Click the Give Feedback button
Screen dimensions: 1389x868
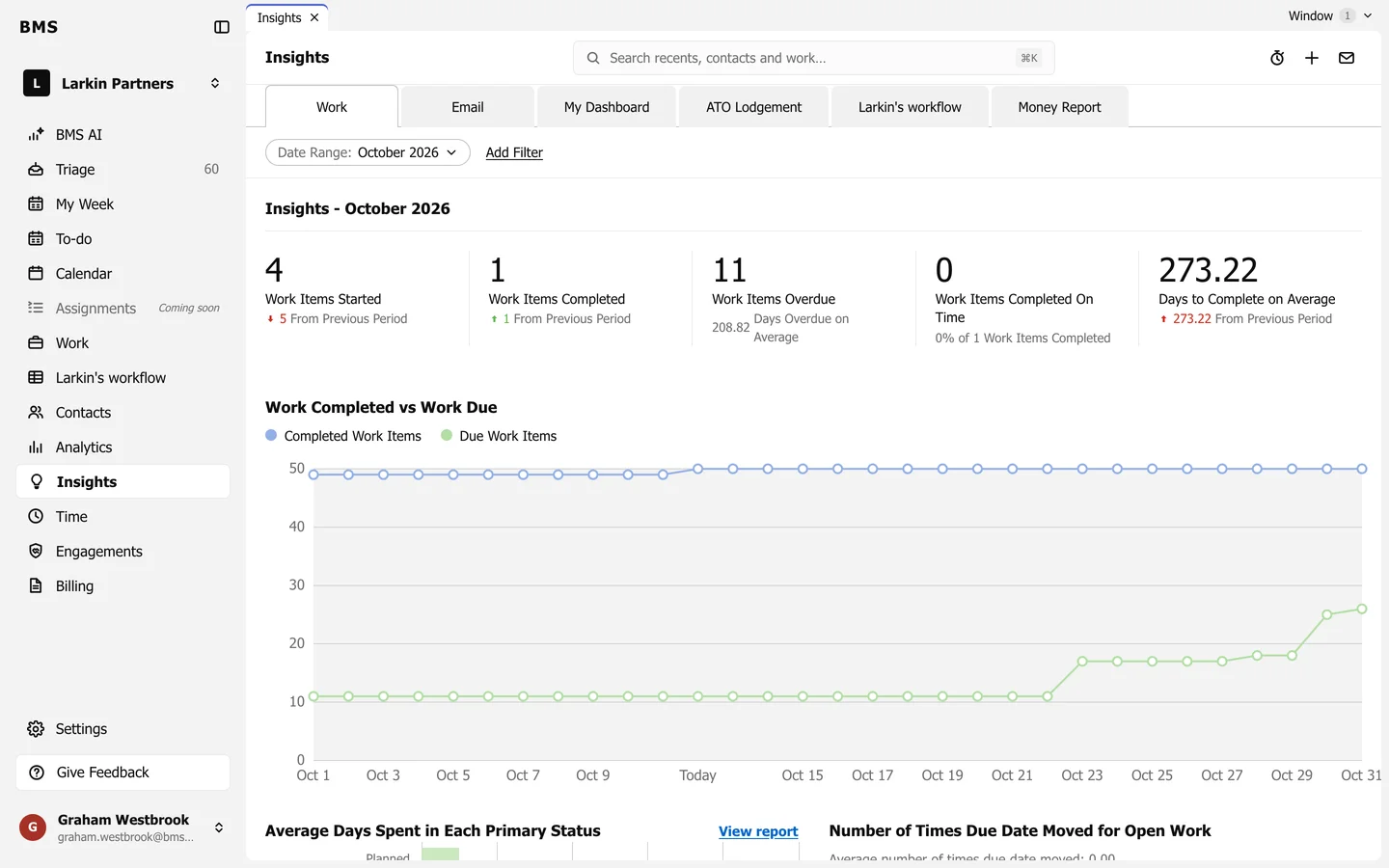tap(123, 773)
